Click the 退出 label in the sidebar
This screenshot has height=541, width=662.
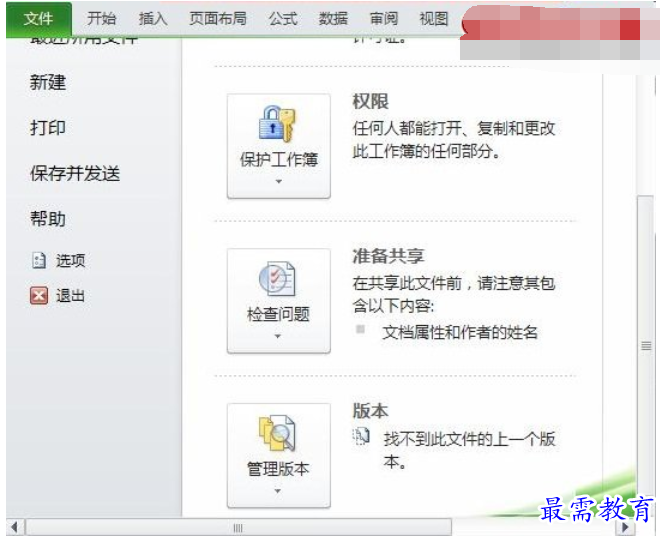(71, 296)
